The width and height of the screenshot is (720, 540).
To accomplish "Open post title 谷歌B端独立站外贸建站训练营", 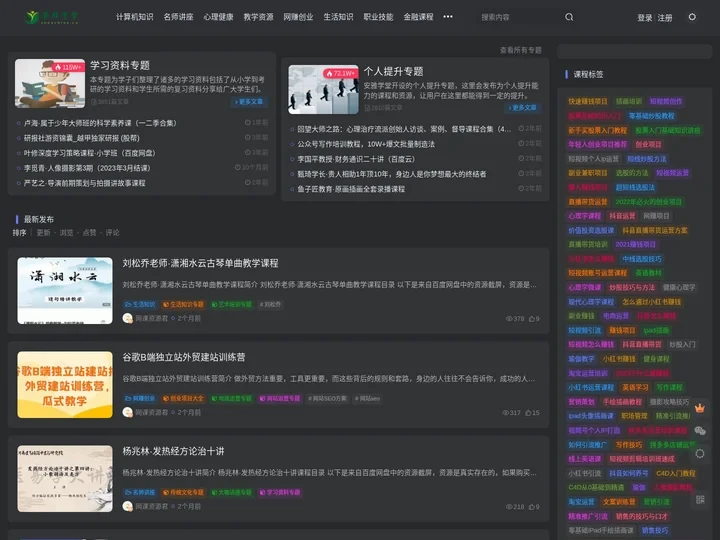I will pyautogui.click(x=184, y=357).
